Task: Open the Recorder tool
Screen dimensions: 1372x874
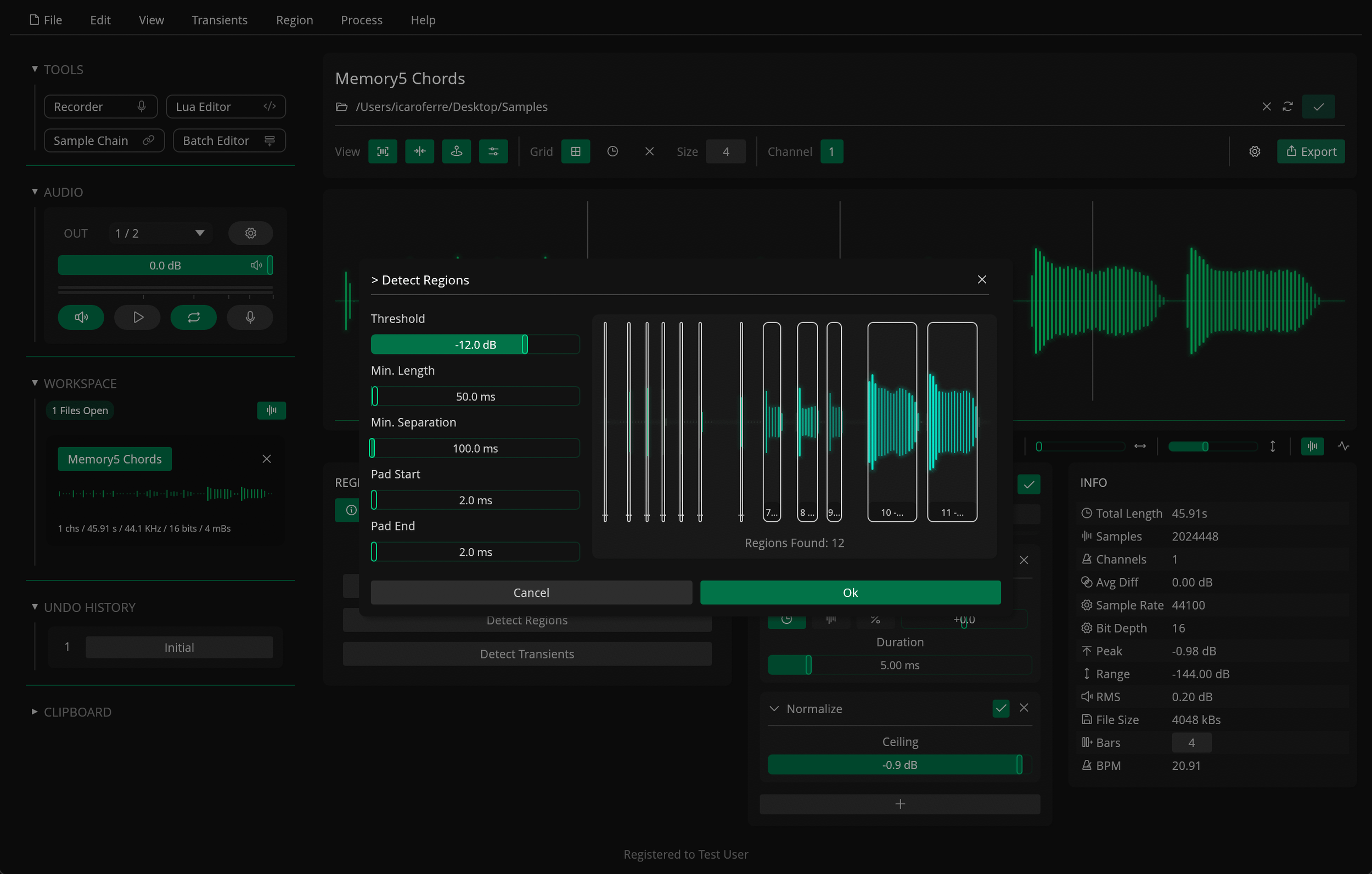Action: pyautogui.click(x=100, y=106)
